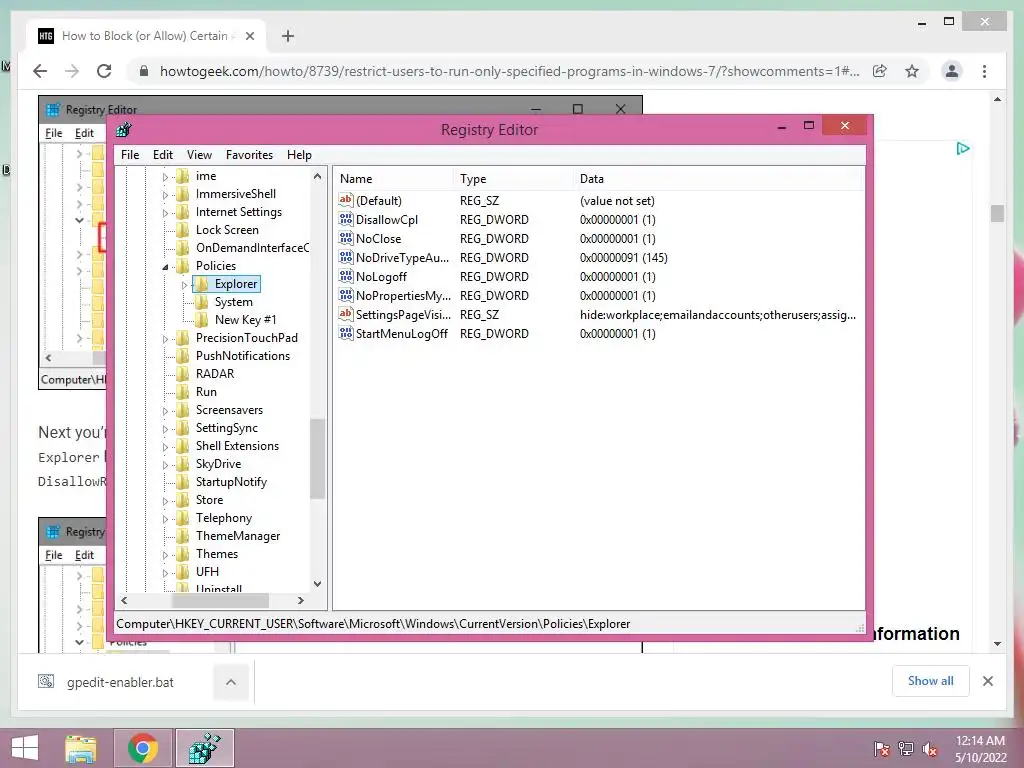Click the Registry Editor title bar app icon
Image resolution: width=1024 pixels, height=768 pixels.
click(x=124, y=129)
